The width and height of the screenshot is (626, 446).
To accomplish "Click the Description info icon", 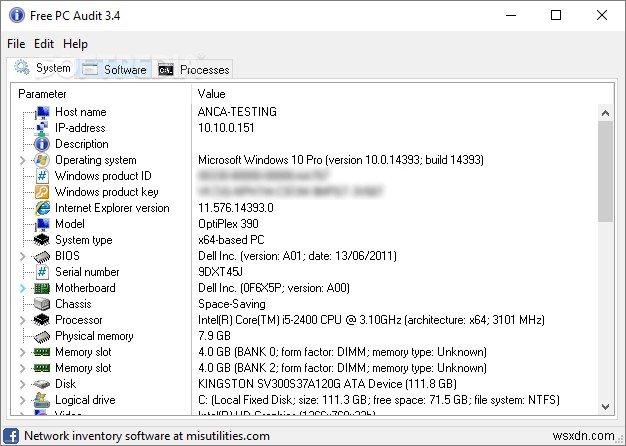I will click(x=42, y=144).
